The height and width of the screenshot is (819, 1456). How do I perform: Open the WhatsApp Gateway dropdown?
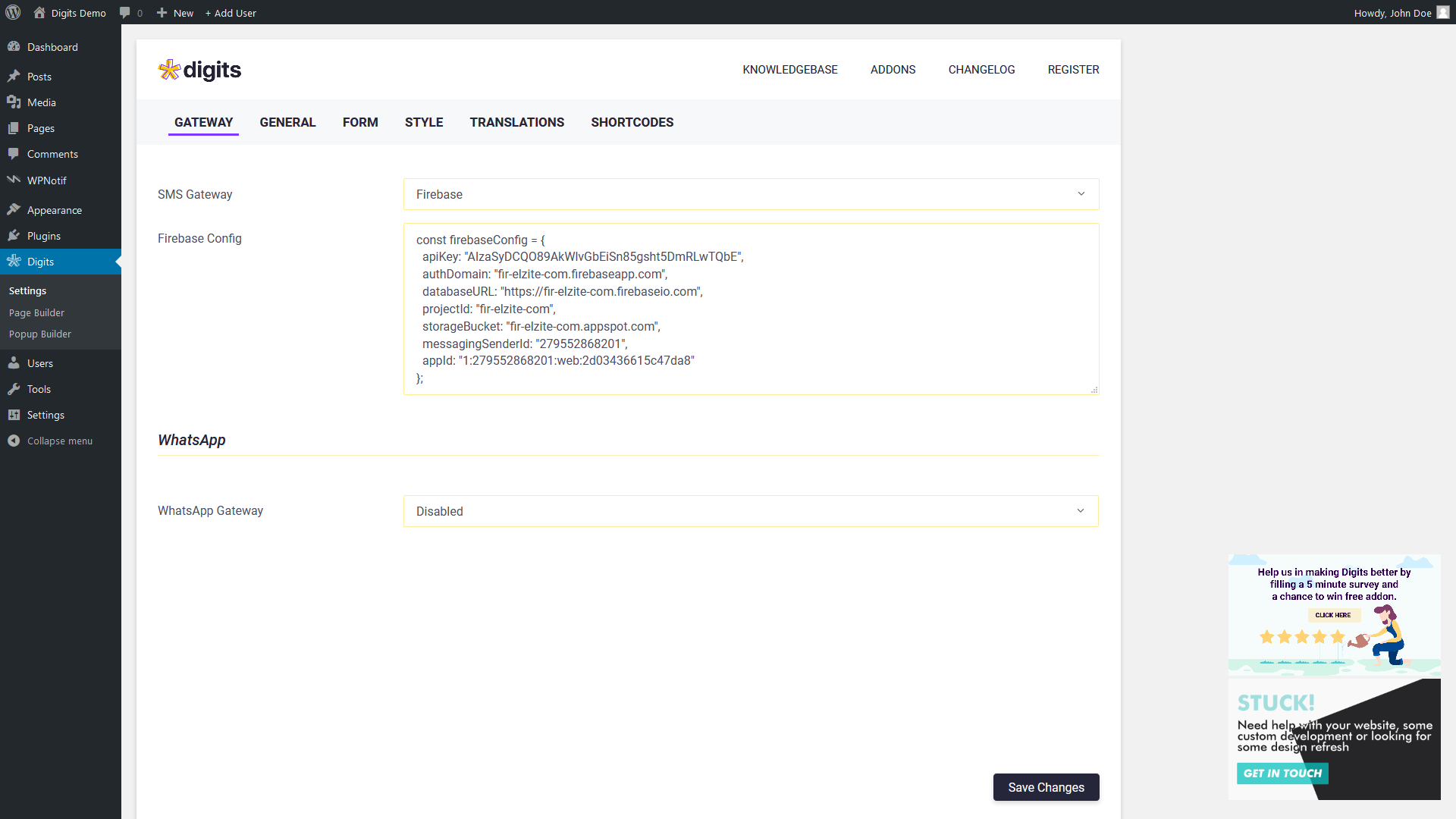(x=751, y=511)
